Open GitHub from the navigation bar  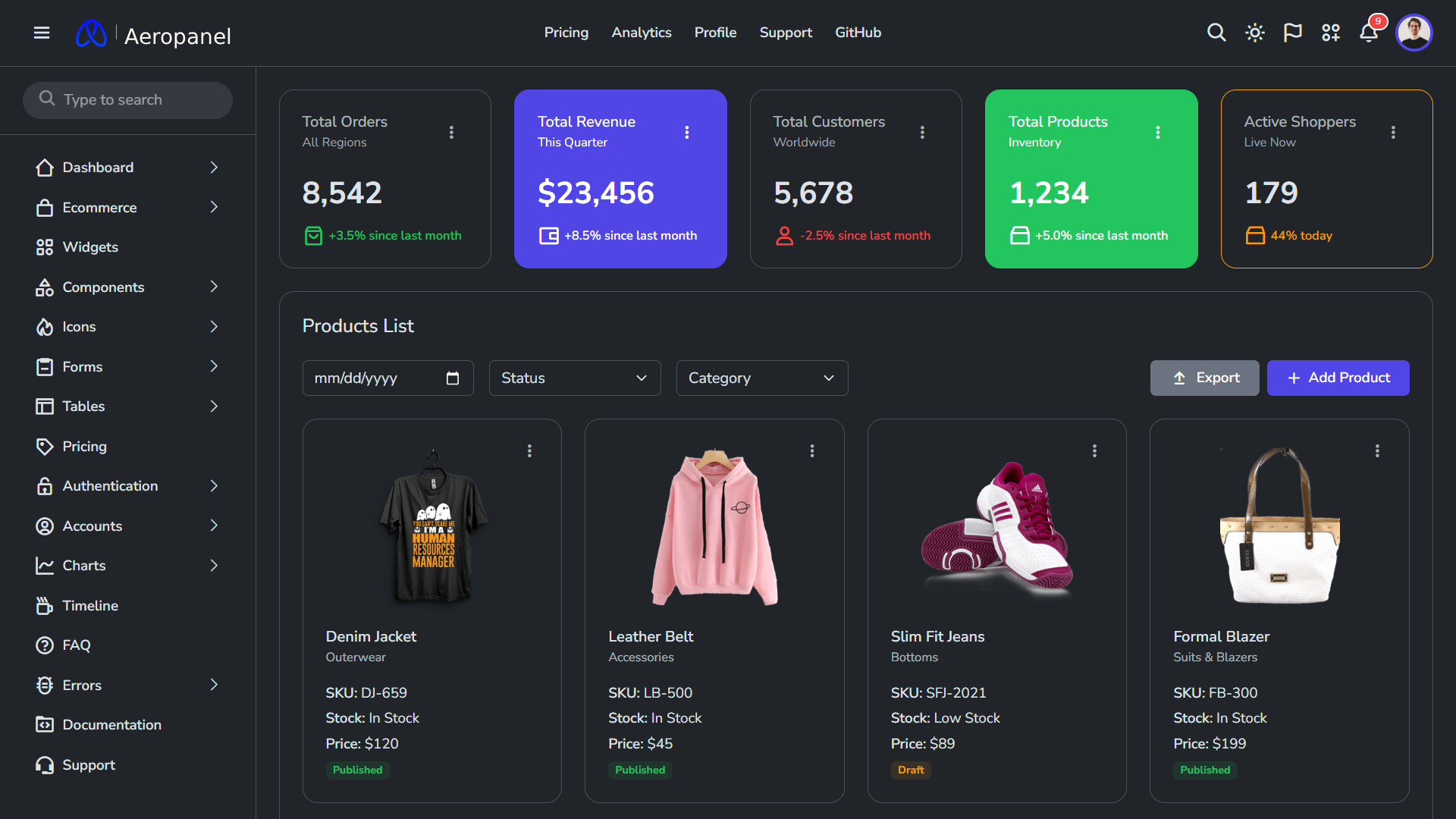[858, 33]
